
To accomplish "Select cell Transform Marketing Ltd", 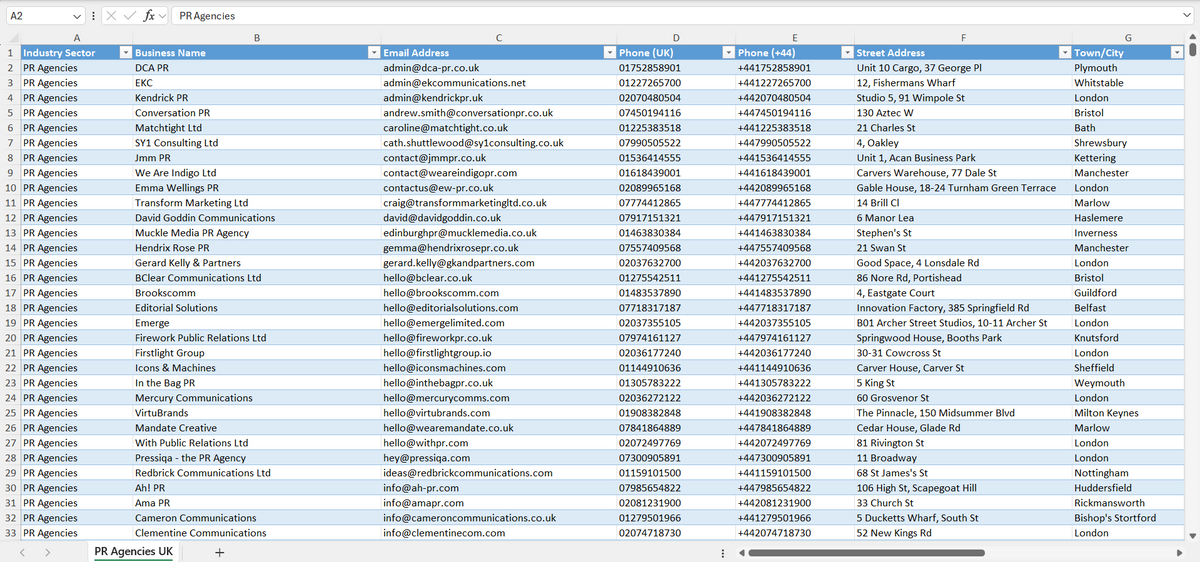I will (x=257, y=203).
